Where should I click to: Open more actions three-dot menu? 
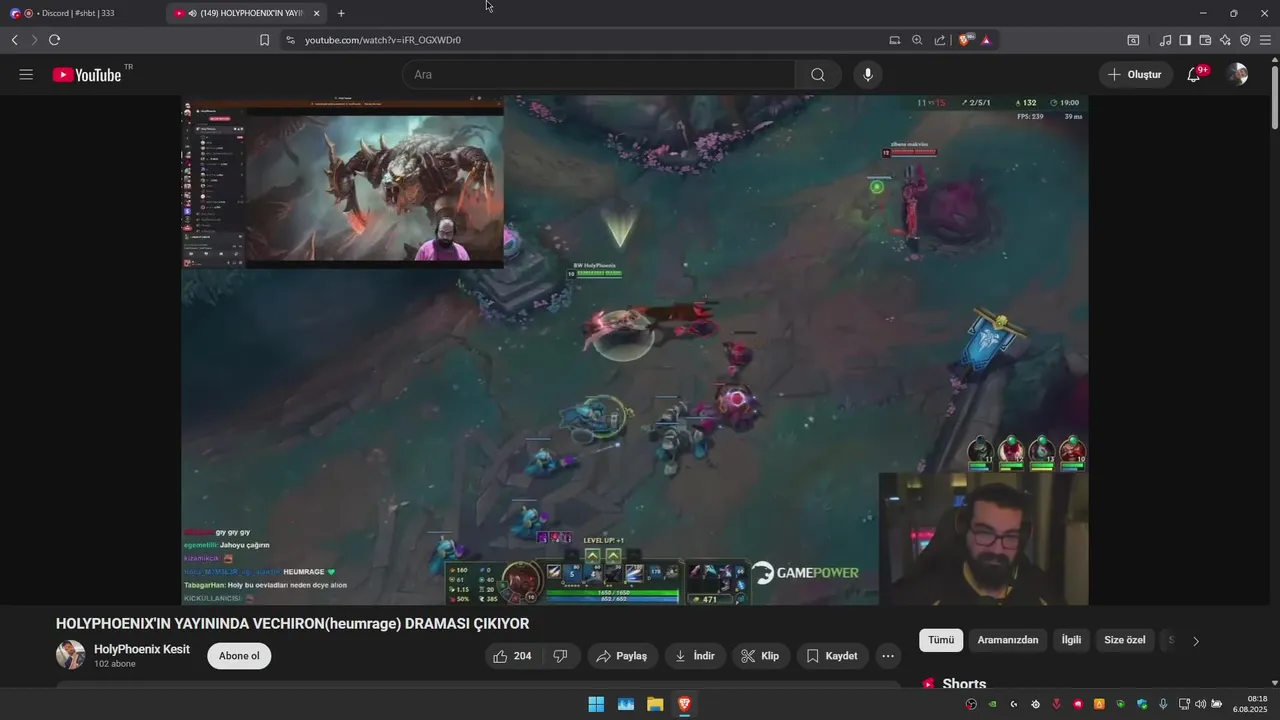pyautogui.click(x=888, y=656)
